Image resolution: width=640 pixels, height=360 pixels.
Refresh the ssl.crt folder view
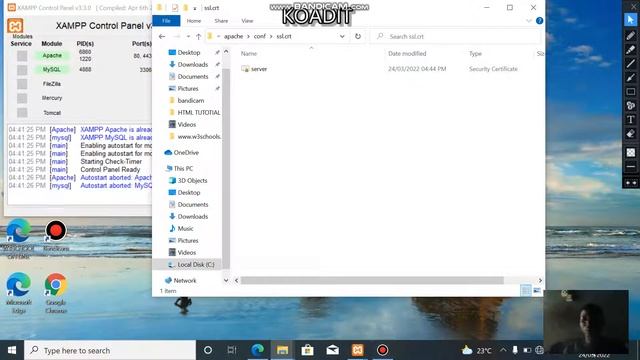click(x=358, y=36)
